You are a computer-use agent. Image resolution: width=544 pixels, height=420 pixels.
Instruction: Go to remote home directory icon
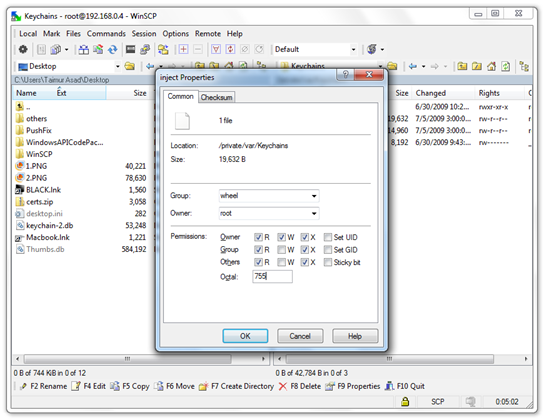pos(491,66)
